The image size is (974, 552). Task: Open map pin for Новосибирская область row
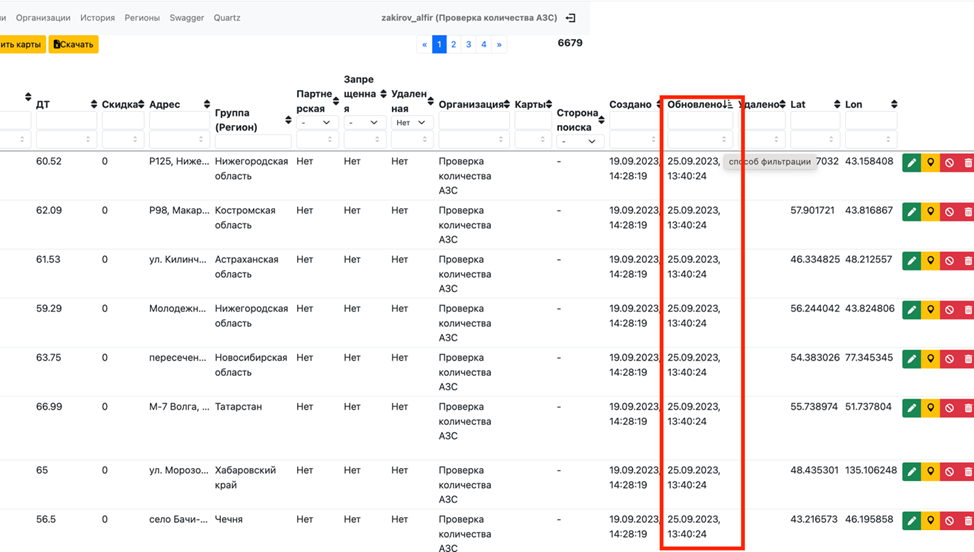(931, 359)
